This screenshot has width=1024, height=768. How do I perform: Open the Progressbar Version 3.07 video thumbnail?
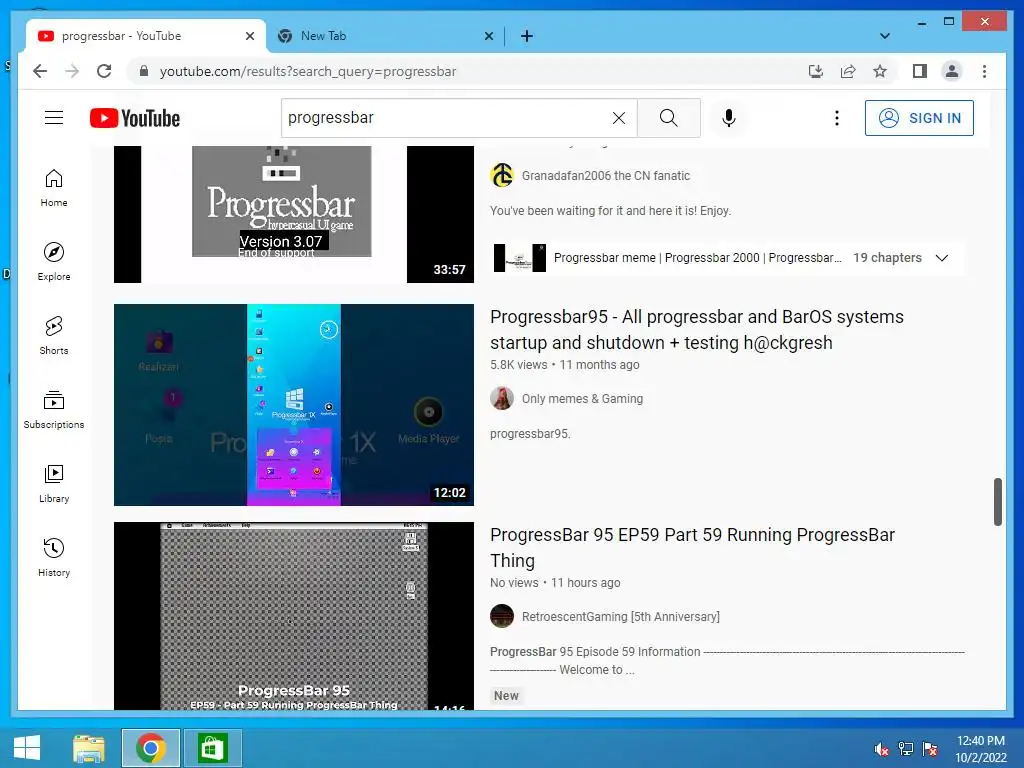coord(294,214)
